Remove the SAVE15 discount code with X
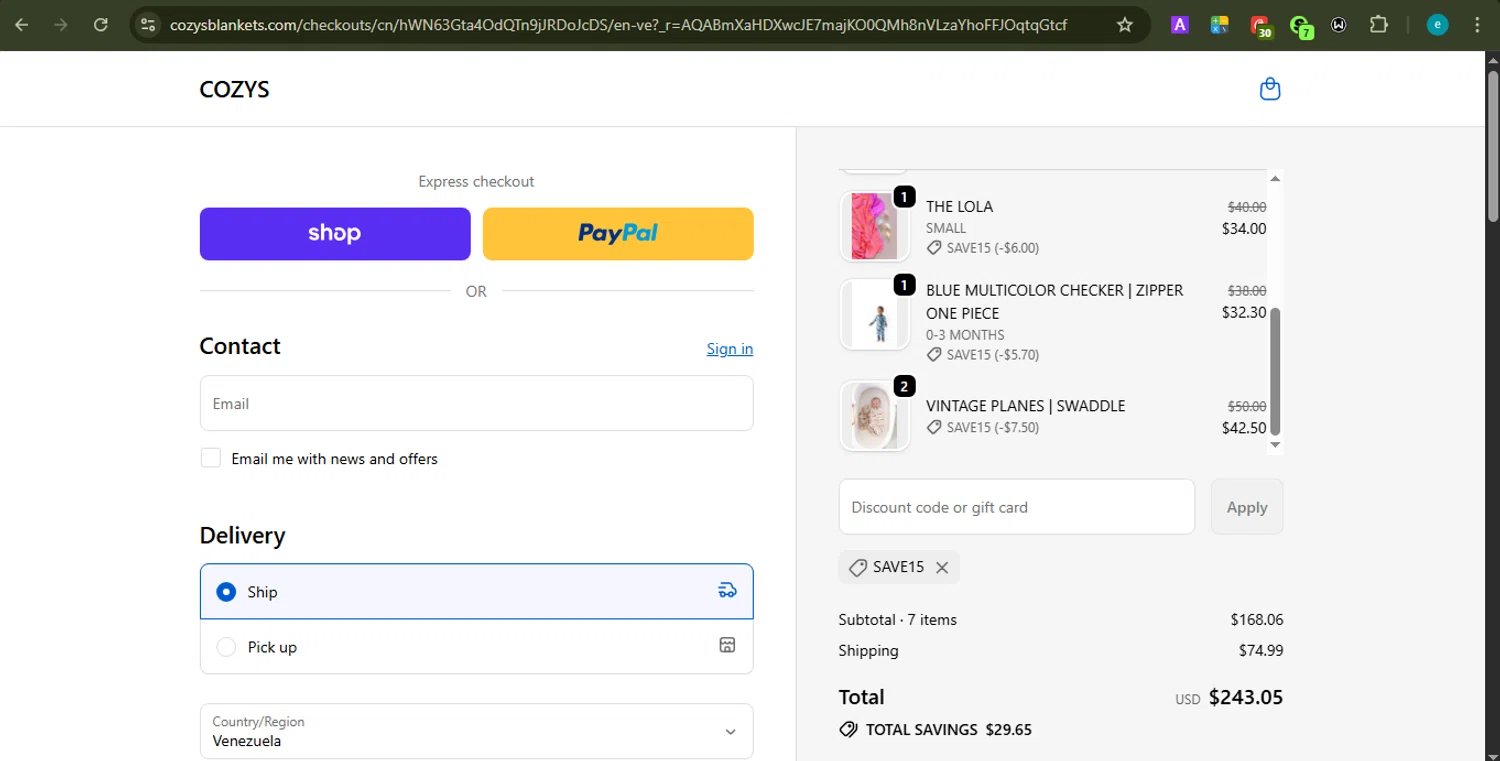 [942, 567]
